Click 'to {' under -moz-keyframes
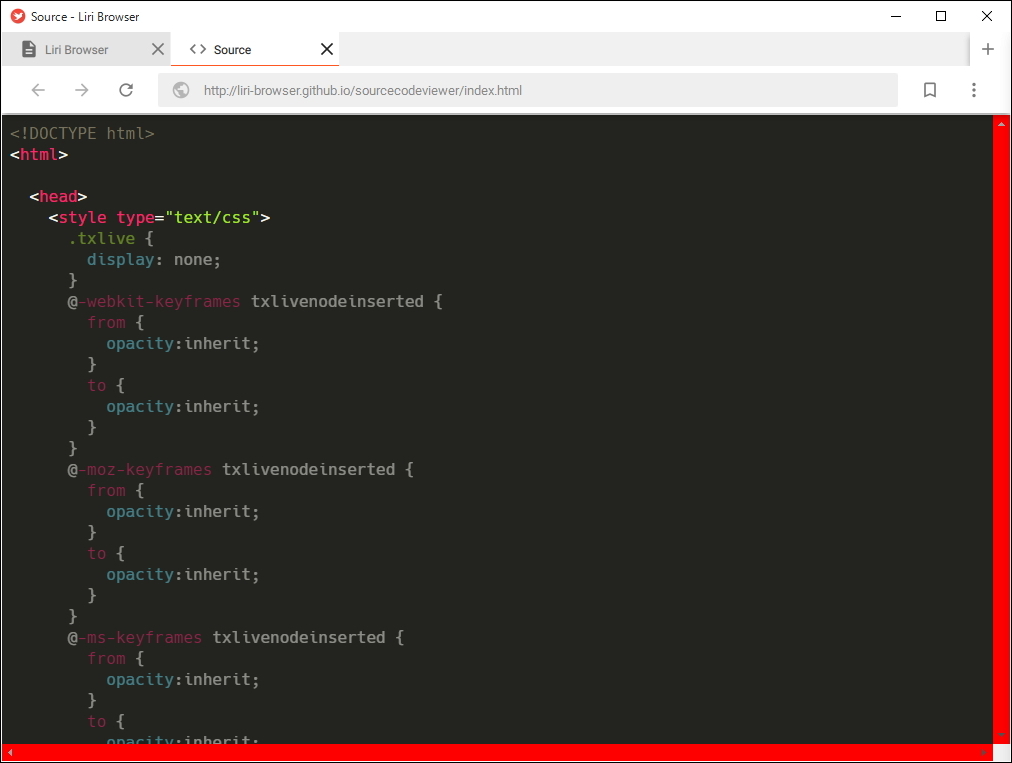 [x=106, y=553]
